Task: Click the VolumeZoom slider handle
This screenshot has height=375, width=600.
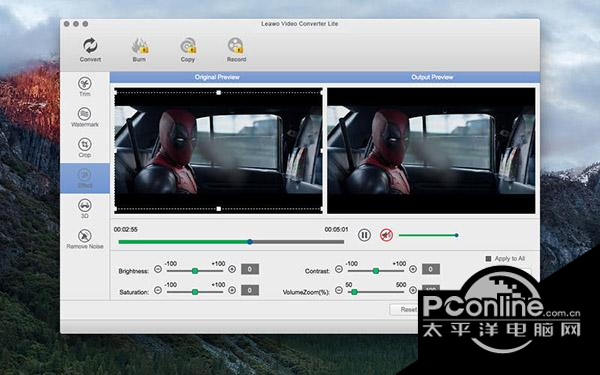Action: click(354, 292)
